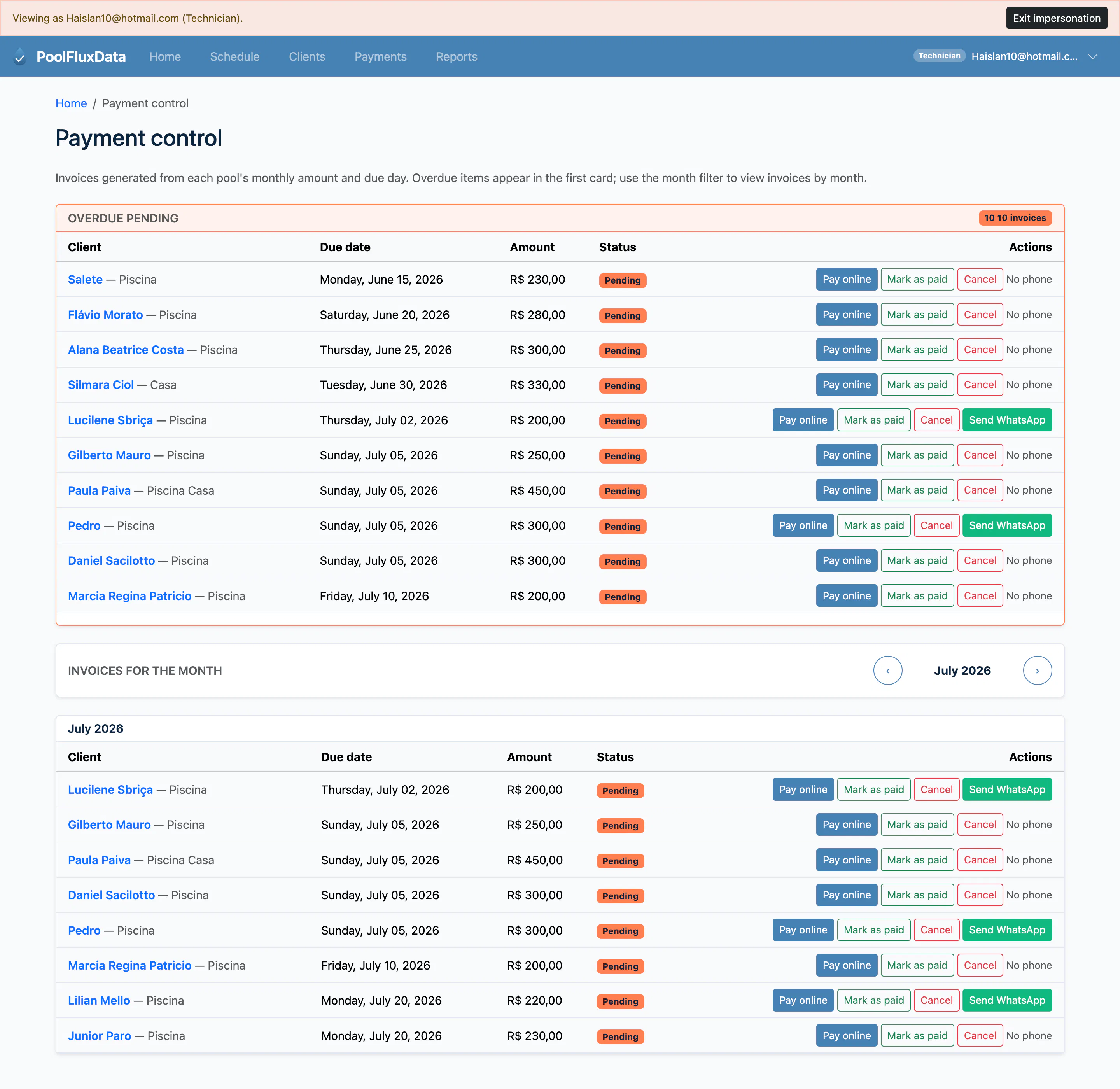Open the Home navigation item
Viewport: 1120px width, 1089px height.
(x=165, y=57)
